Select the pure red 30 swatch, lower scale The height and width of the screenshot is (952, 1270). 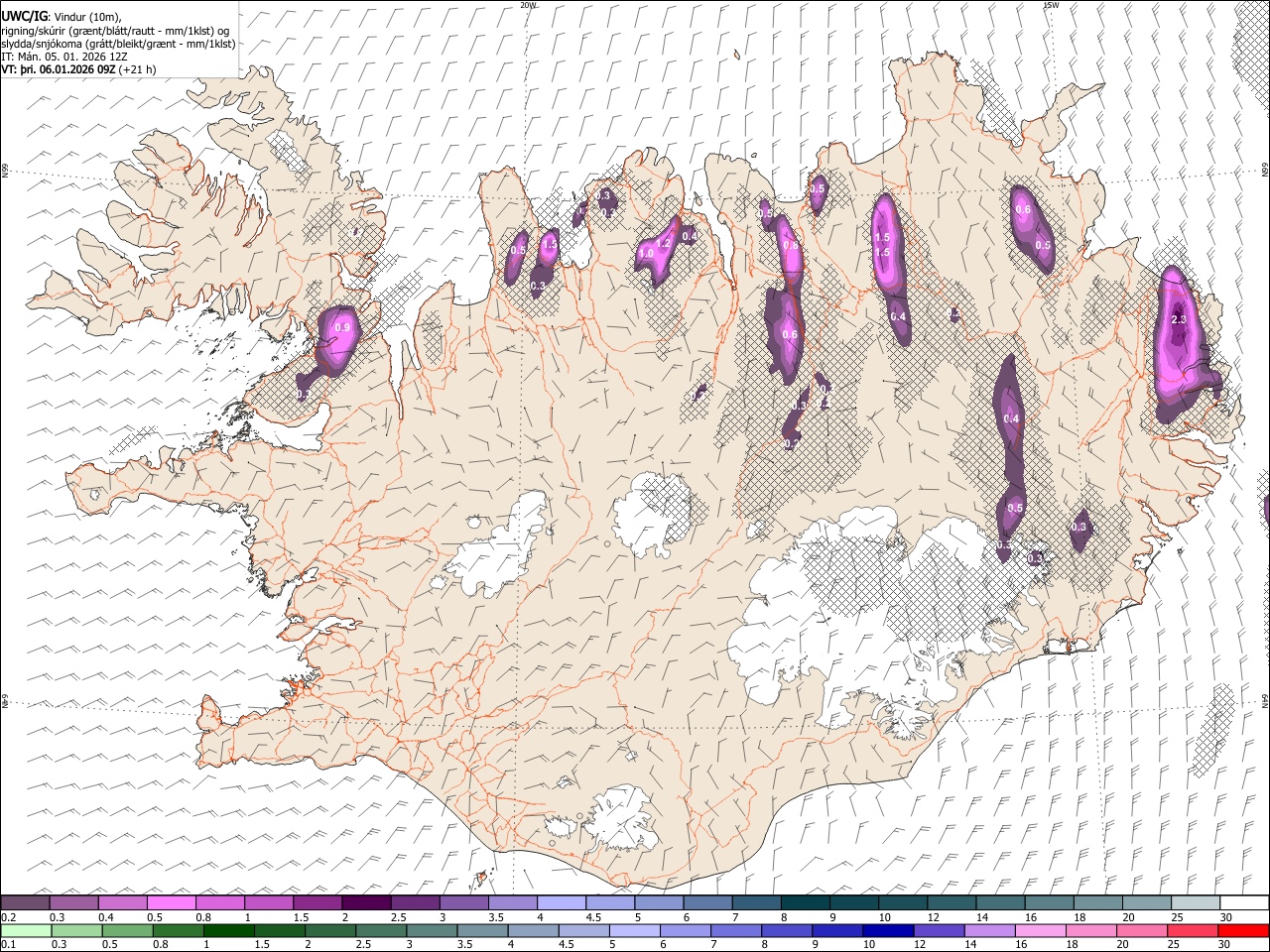[1242, 930]
